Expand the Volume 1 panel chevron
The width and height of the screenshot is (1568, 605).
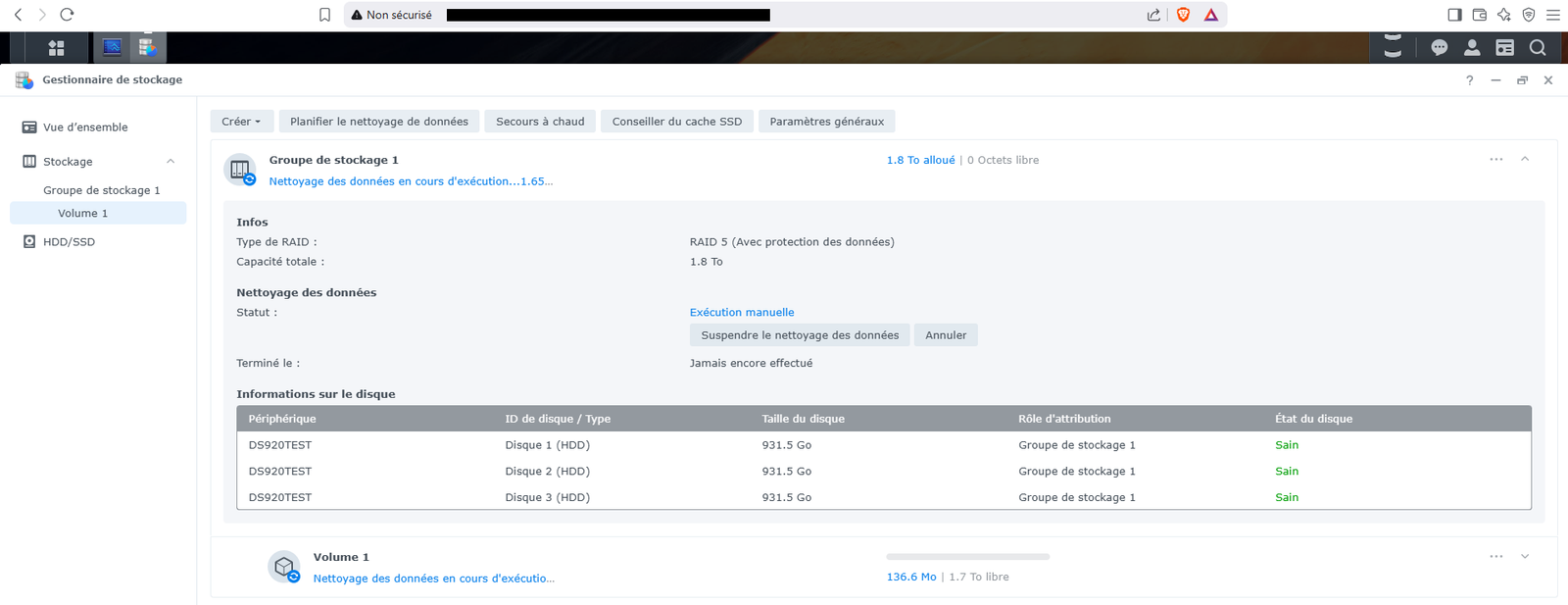pyautogui.click(x=1525, y=556)
